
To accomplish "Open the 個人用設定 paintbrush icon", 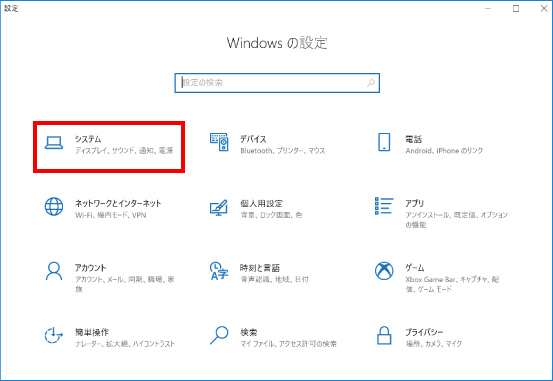I will pyautogui.click(x=219, y=207).
